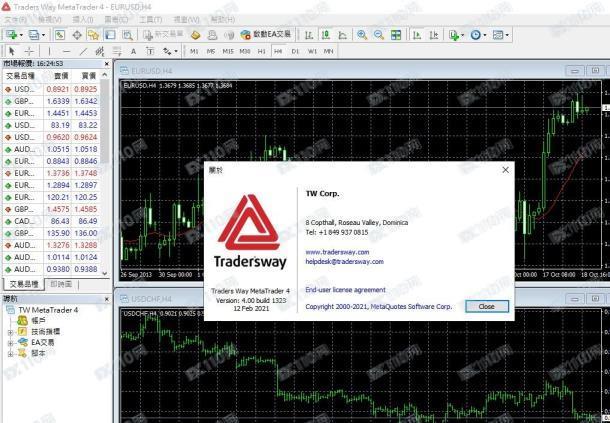This screenshot has width=610, height=423.
Task: Switch chart to bar chart icon
Action: [309, 35]
